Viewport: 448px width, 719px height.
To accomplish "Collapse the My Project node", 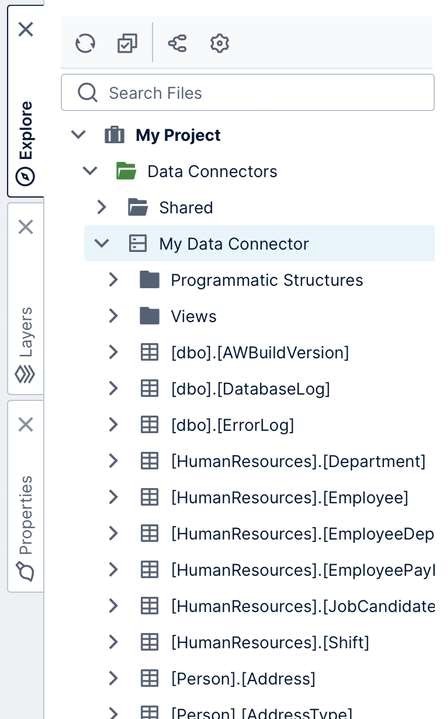I will pyautogui.click(x=78, y=135).
